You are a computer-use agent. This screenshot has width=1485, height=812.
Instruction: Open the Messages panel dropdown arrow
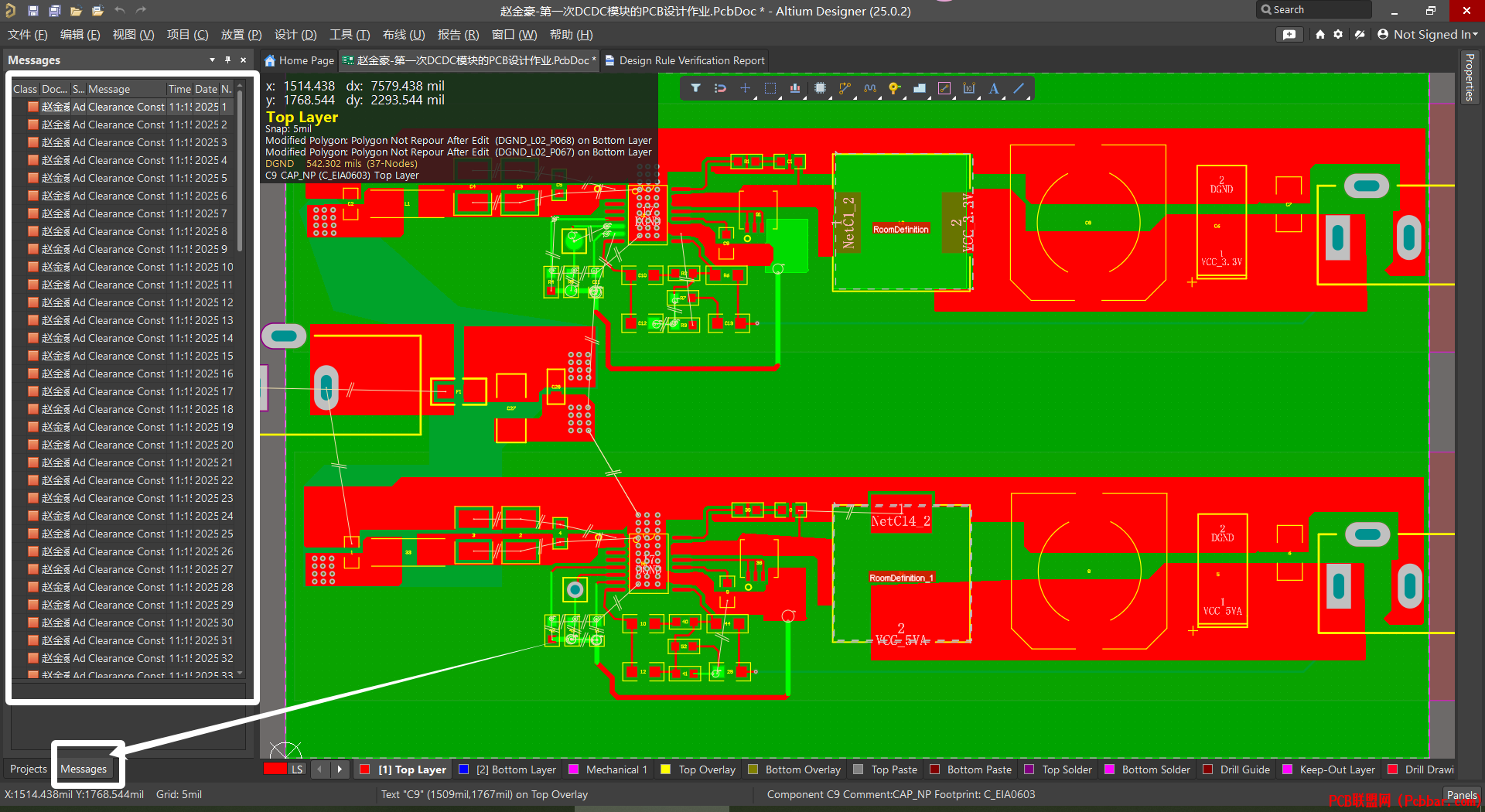(x=212, y=60)
